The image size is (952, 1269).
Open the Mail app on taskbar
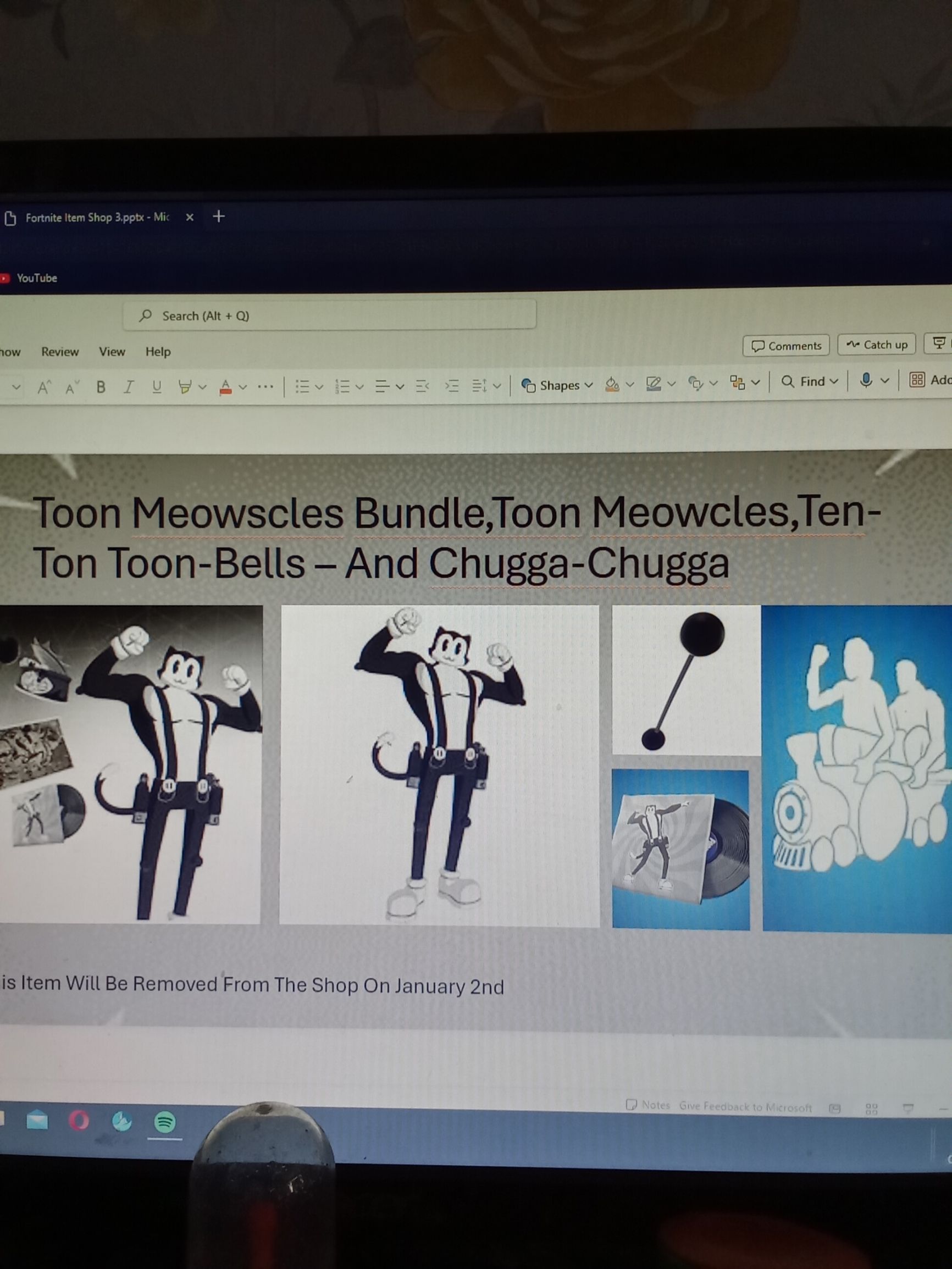37,1120
